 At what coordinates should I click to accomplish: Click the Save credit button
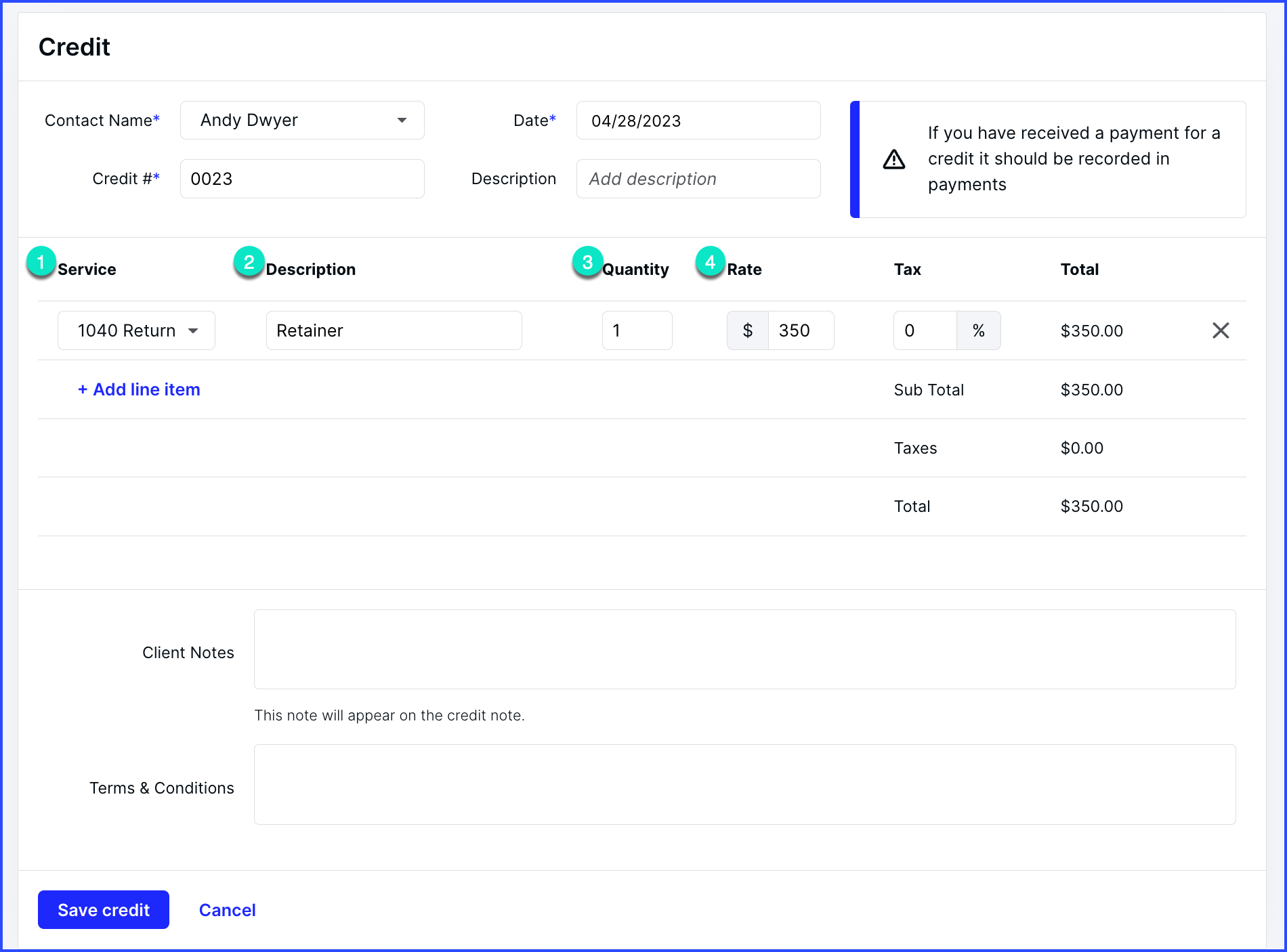[103, 910]
